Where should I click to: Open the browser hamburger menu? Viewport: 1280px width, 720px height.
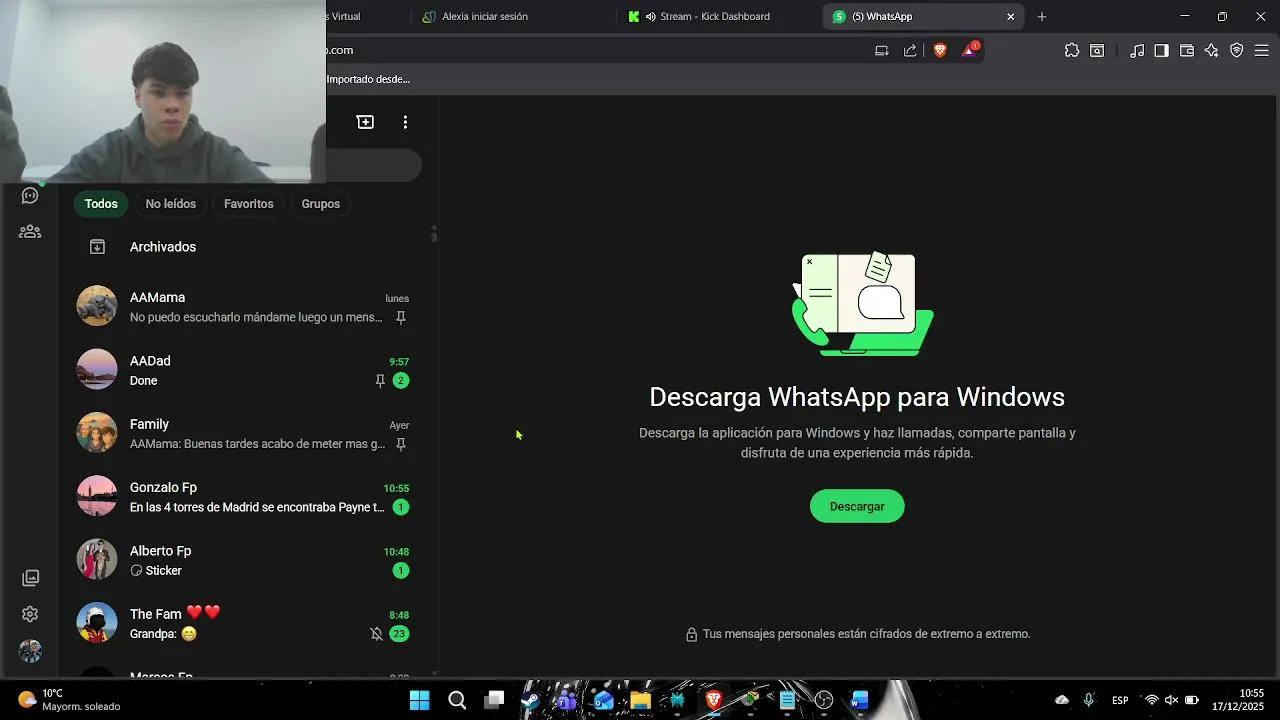tap(1261, 50)
